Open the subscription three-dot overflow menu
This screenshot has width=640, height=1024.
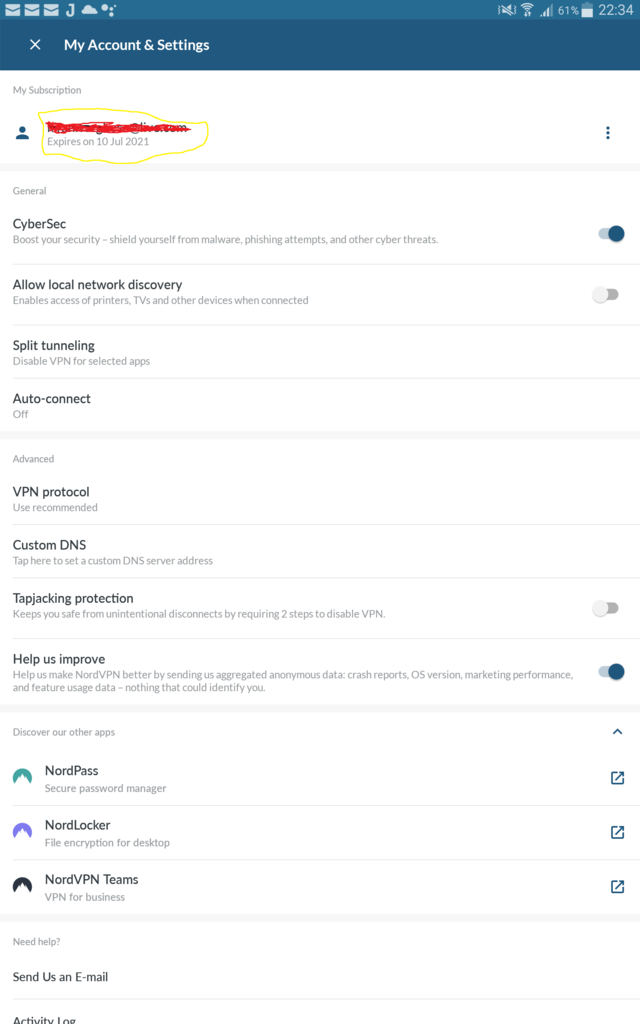tap(607, 133)
